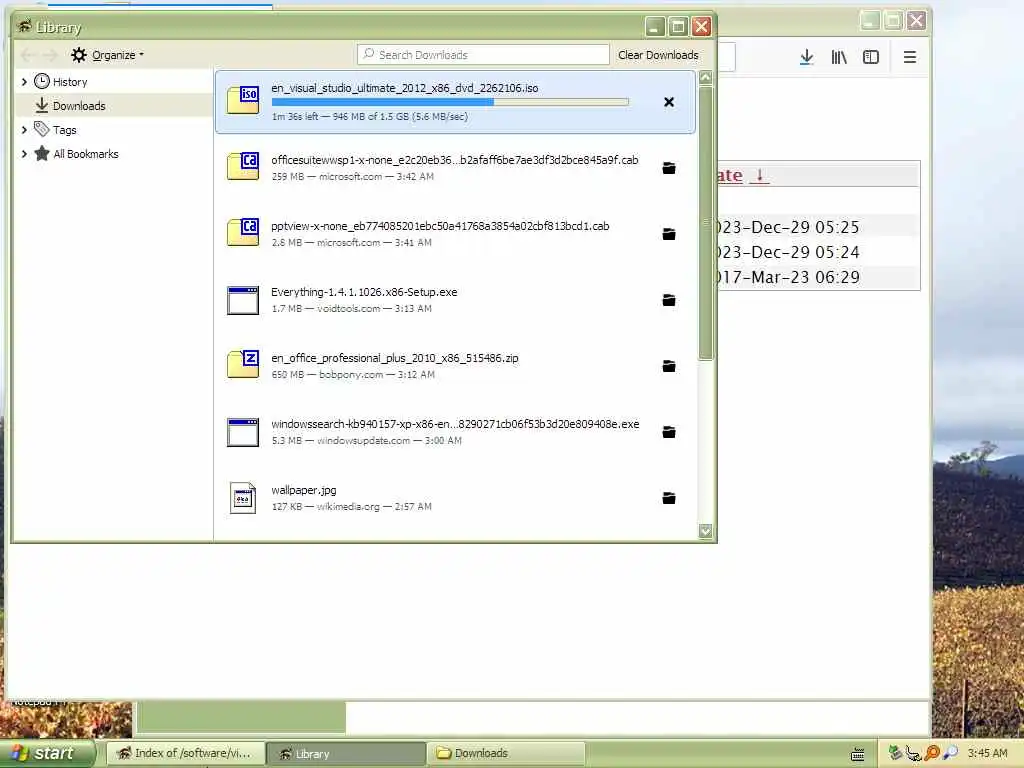Go forward in Library window

click(50, 55)
